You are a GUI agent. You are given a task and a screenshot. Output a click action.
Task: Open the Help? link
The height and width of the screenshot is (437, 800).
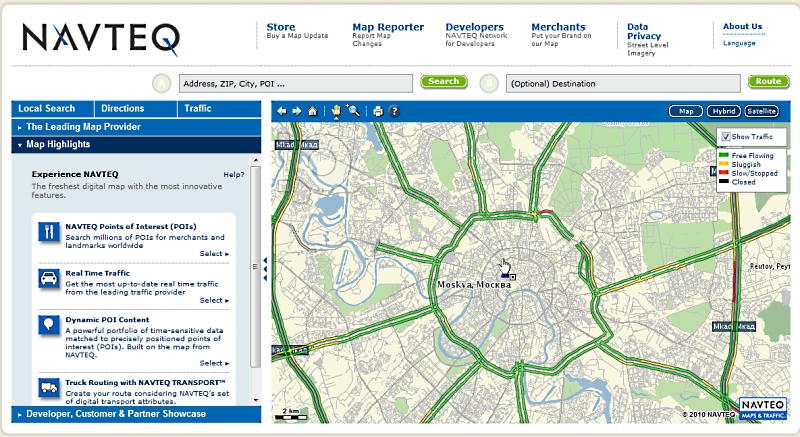pyautogui.click(x=234, y=174)
